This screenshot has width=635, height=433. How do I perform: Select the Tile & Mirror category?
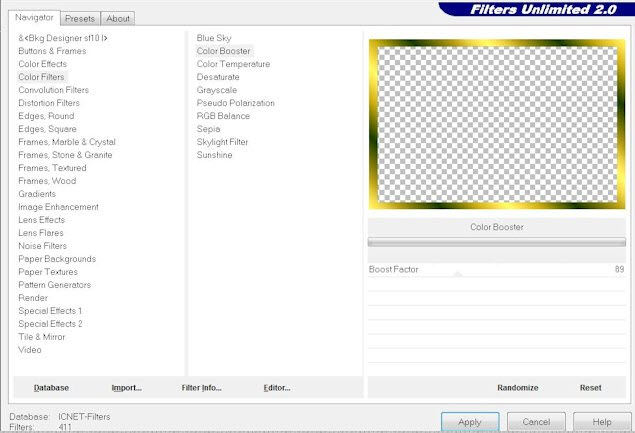tap(42, 337)
